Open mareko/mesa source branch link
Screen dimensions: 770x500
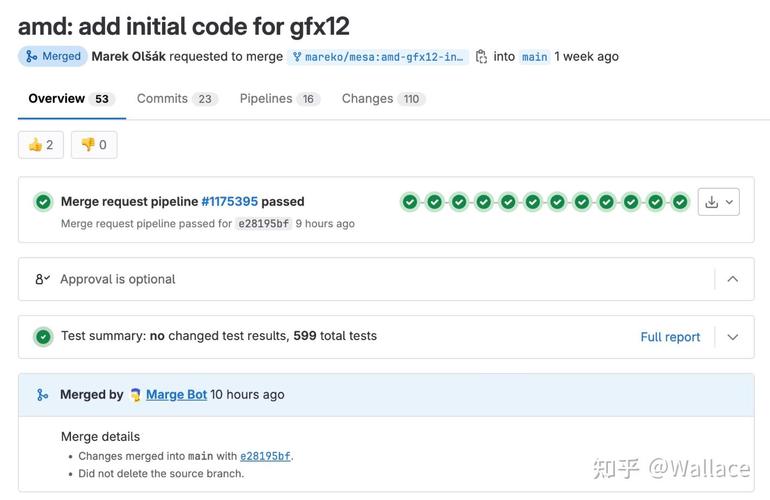click(378, 57)
